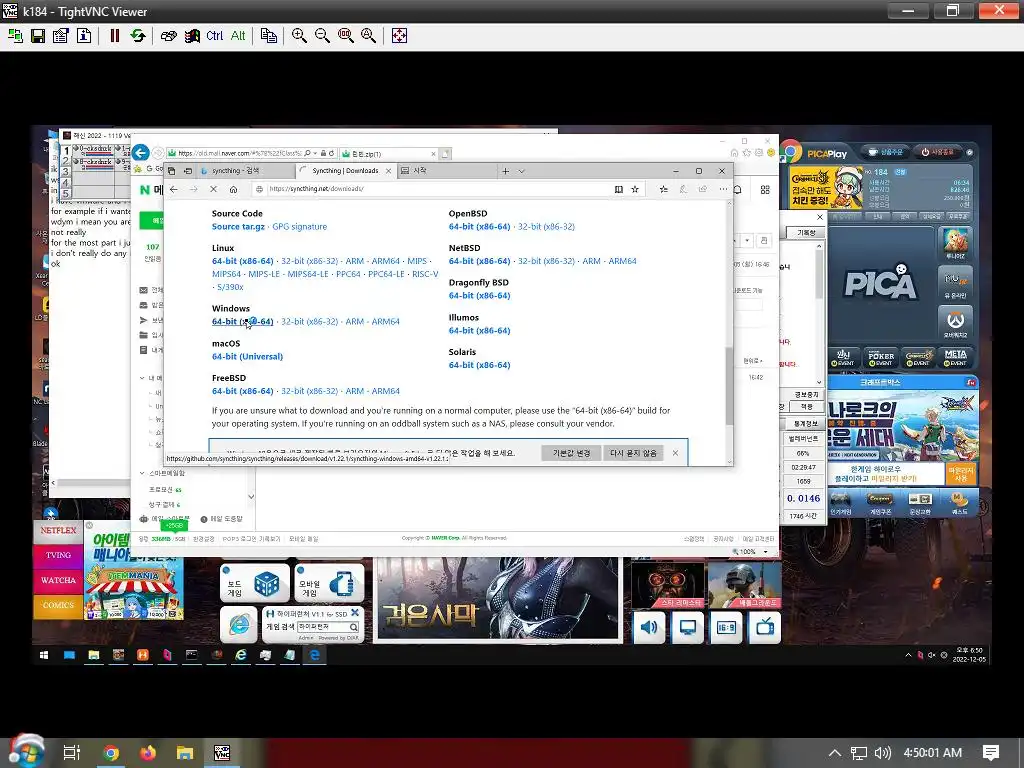Dismiss the notification bar with X
The width and height of the screenshot is (1024, 768).
(675, 453)
